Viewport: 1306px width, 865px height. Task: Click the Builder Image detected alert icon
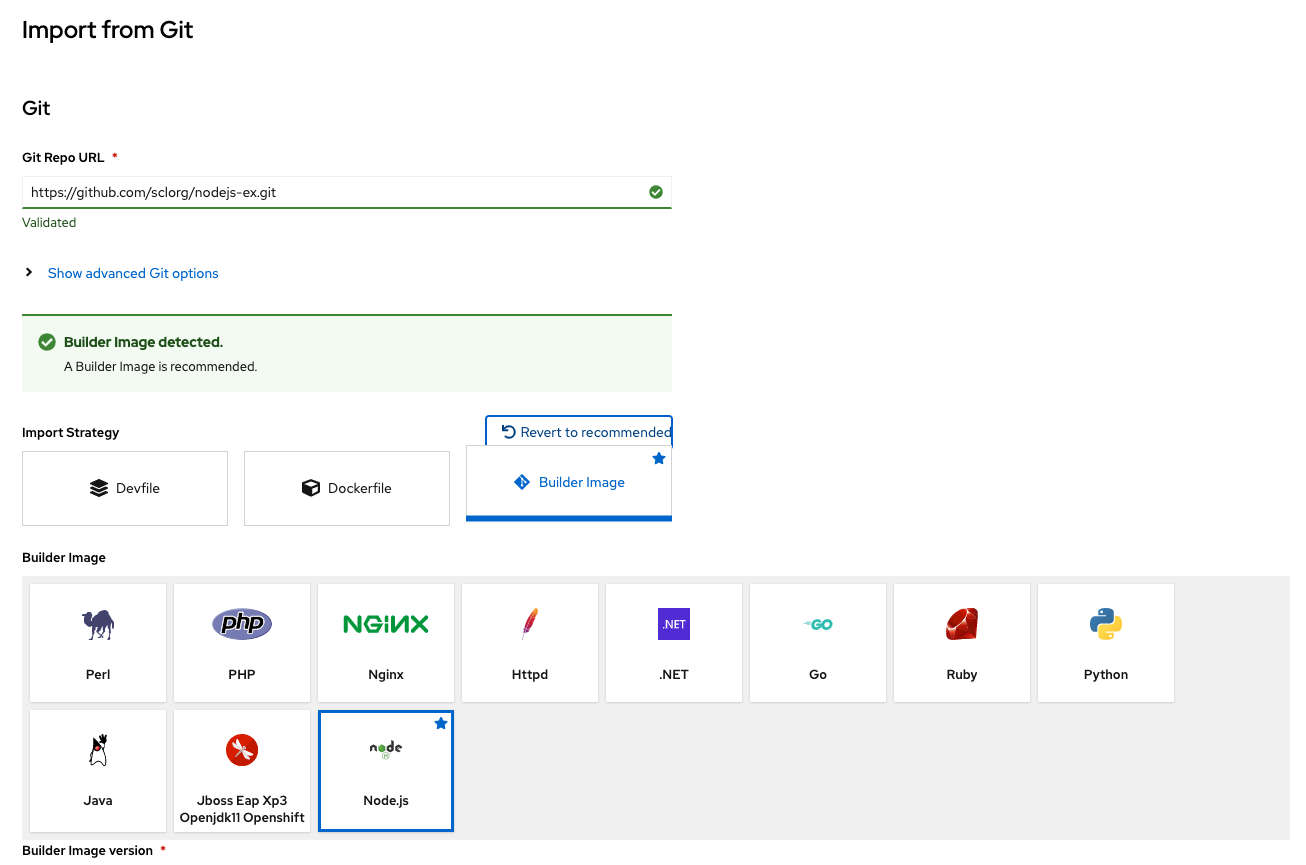[x=47, y=342]
